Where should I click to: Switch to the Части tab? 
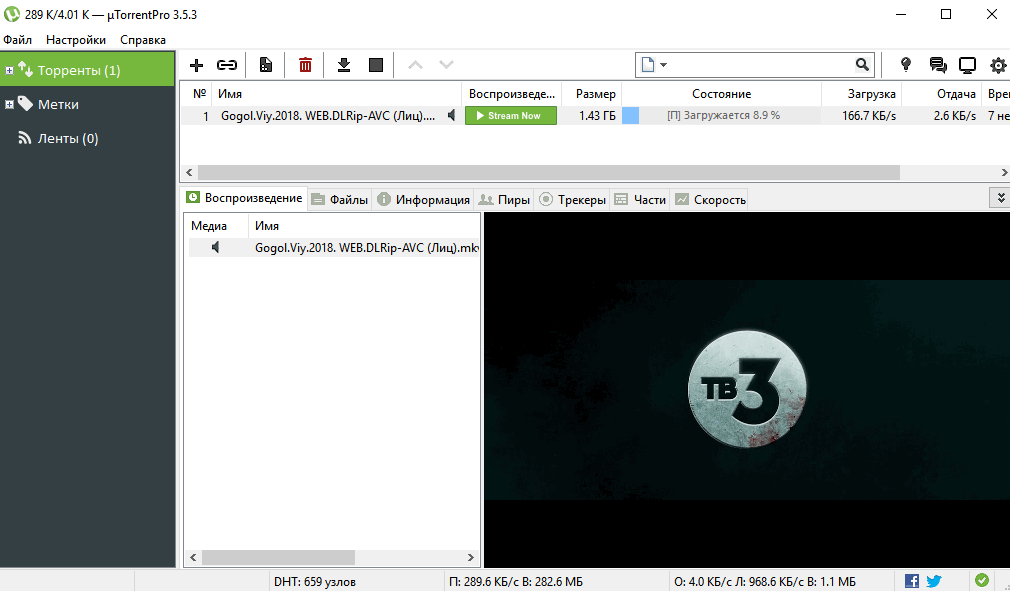(640, 200)
